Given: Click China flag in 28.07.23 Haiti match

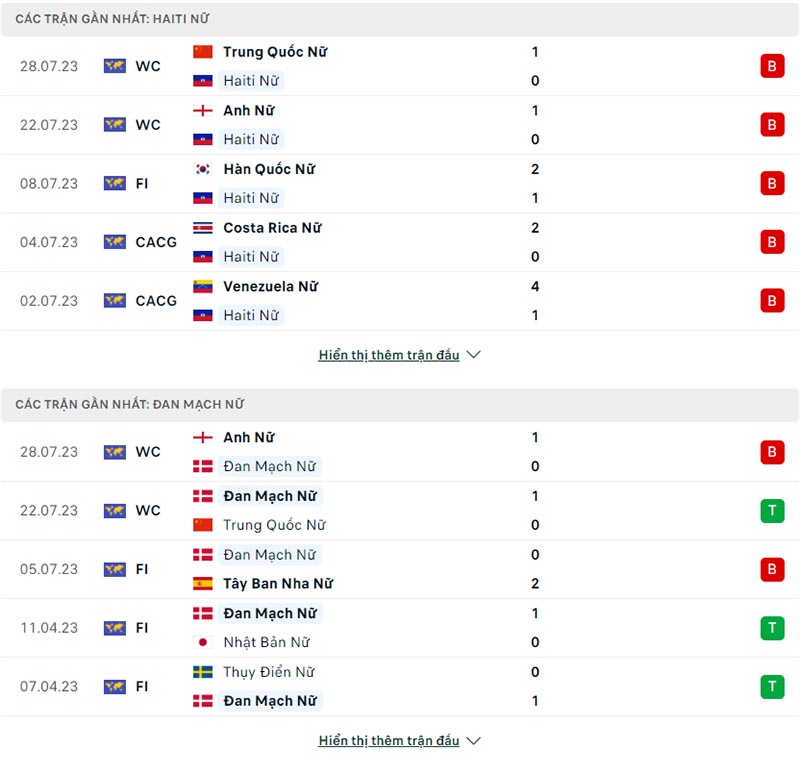Looking at the screenshot, I should pyautogui.click(x=203, y=52).
